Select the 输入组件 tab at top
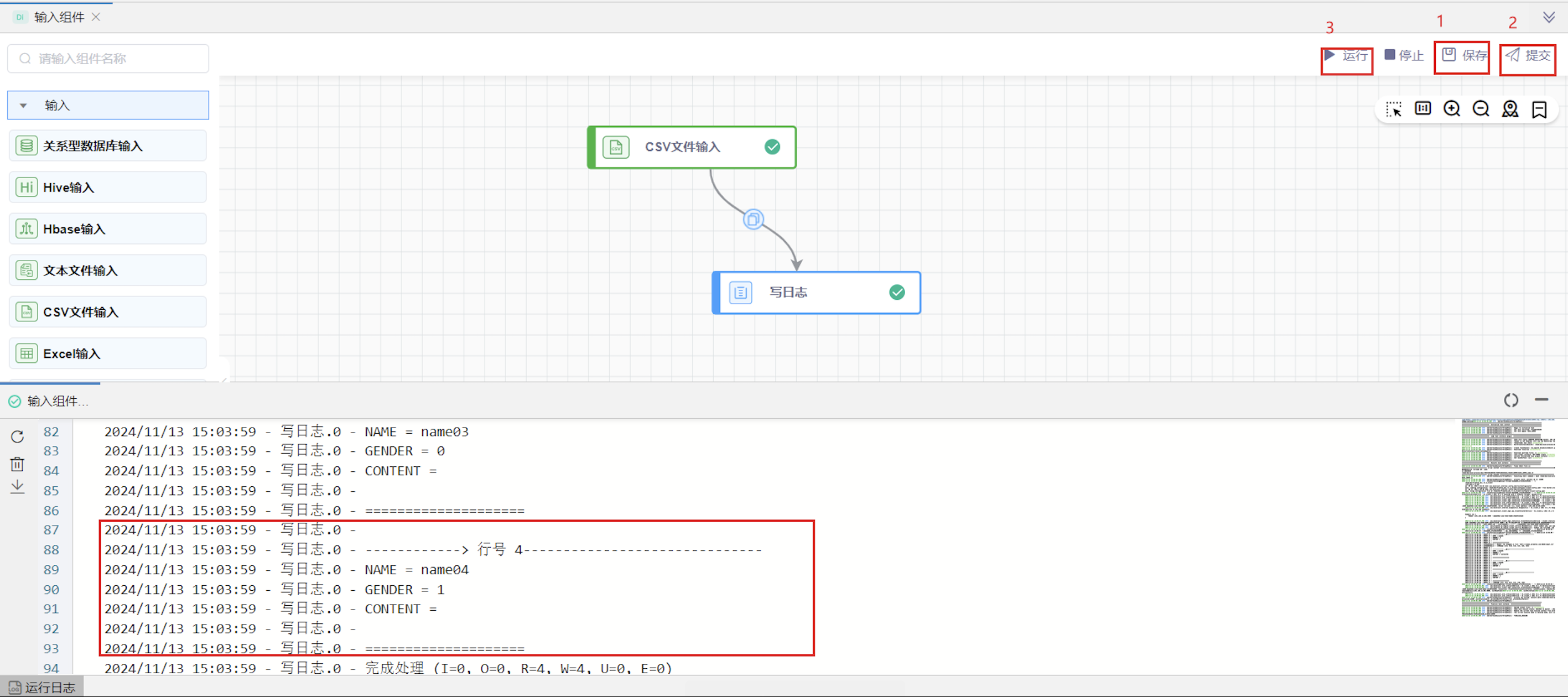Image resolution: width=1568 pixels, height=697 pixels. tap(59, 17)
